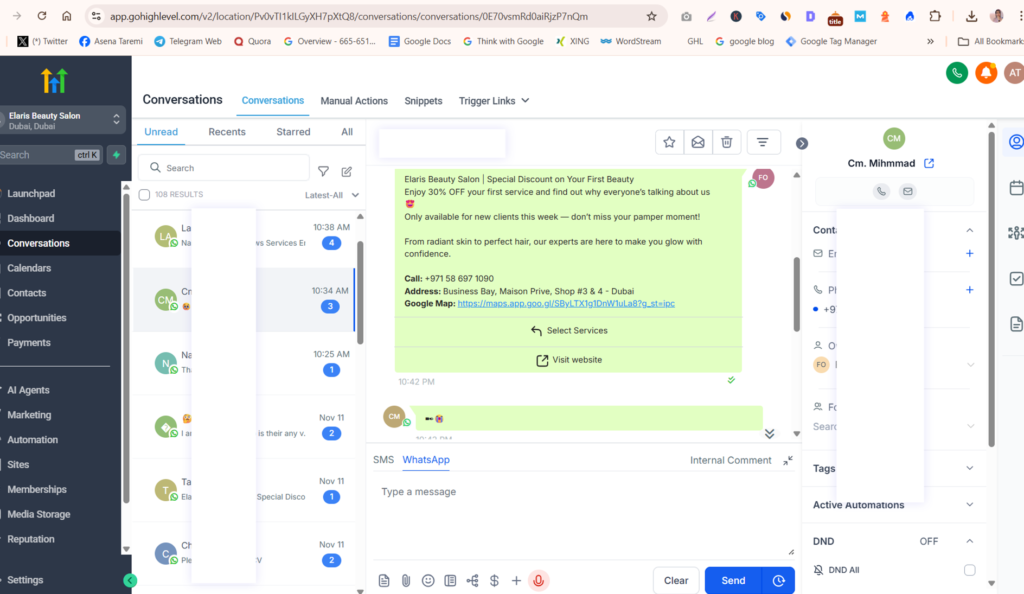1024x594 pixels.
Task: Tick the DND All checkbox
Action: pyautogui.click(x=969, y=570)
